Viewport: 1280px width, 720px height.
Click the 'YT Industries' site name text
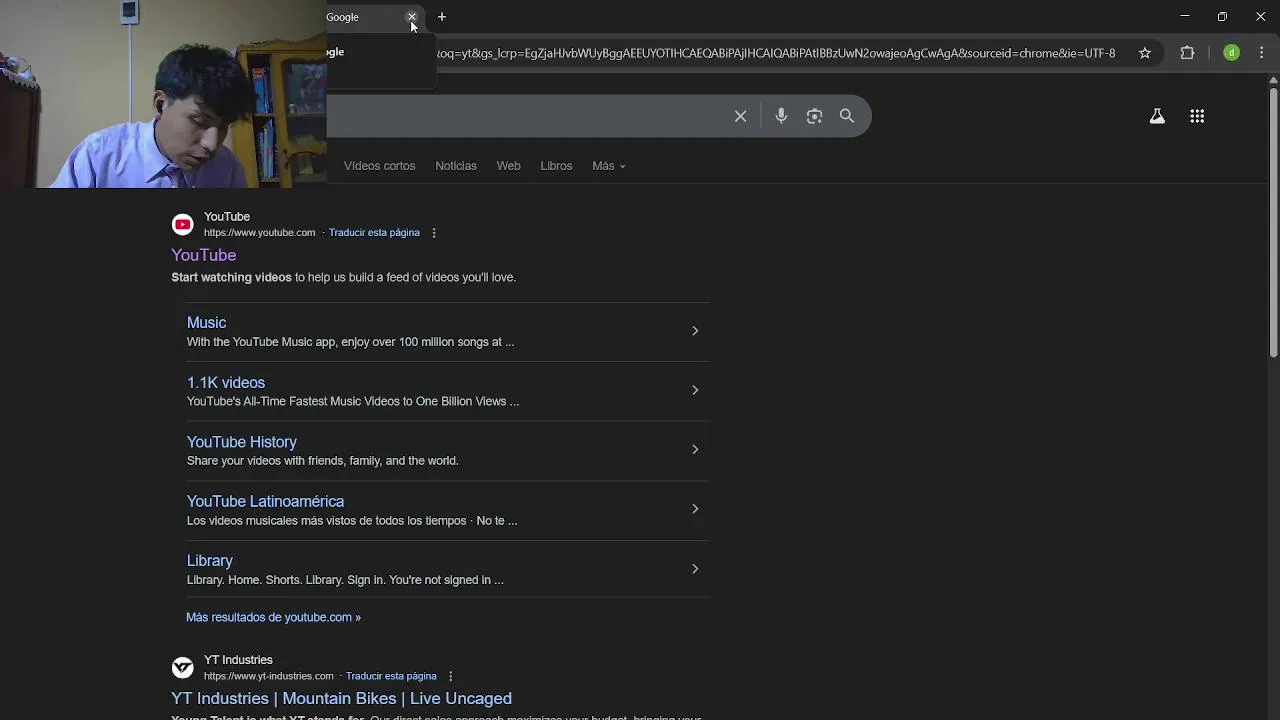[x=238, y=660]
